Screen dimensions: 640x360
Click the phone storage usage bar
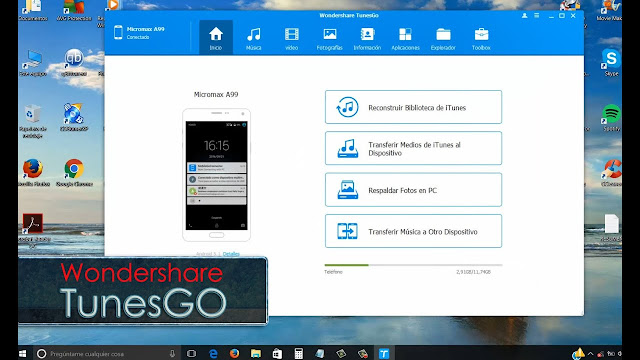(413, 265)
